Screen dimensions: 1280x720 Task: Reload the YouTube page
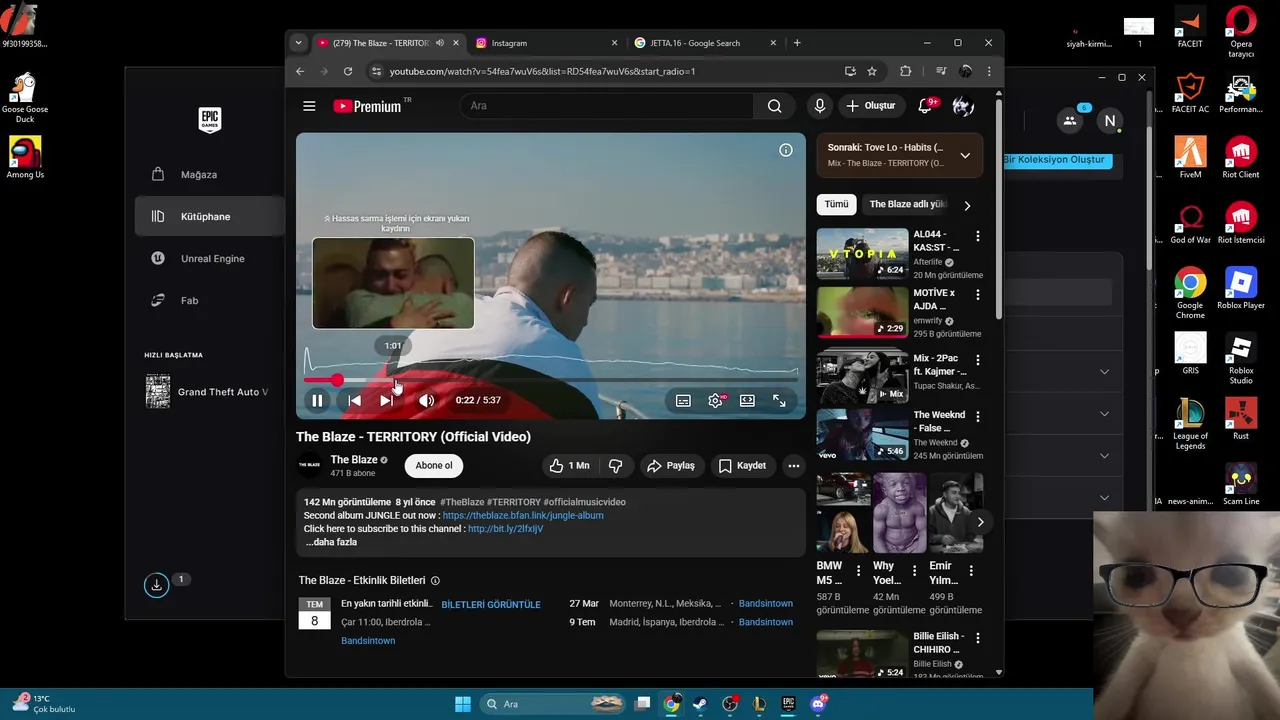click(348, 71)
